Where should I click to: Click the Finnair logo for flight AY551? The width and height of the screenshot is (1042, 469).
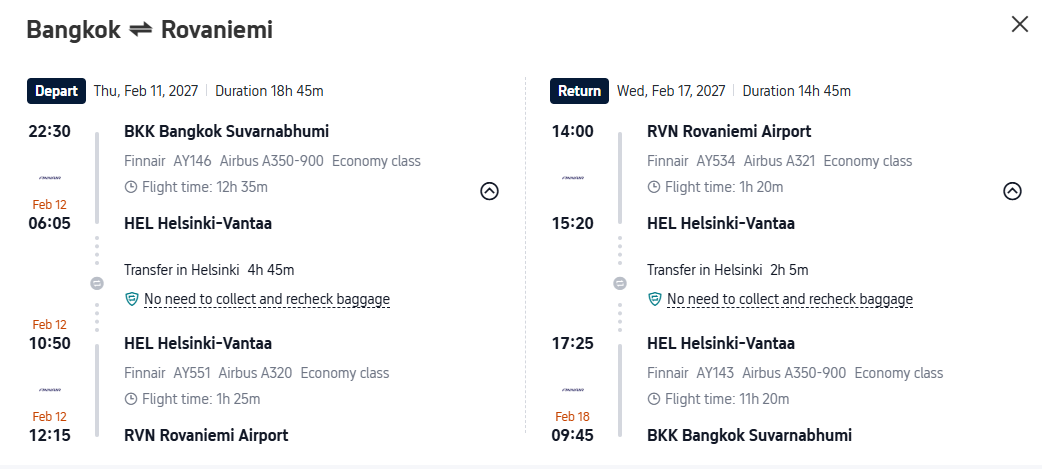coord(50,389)
